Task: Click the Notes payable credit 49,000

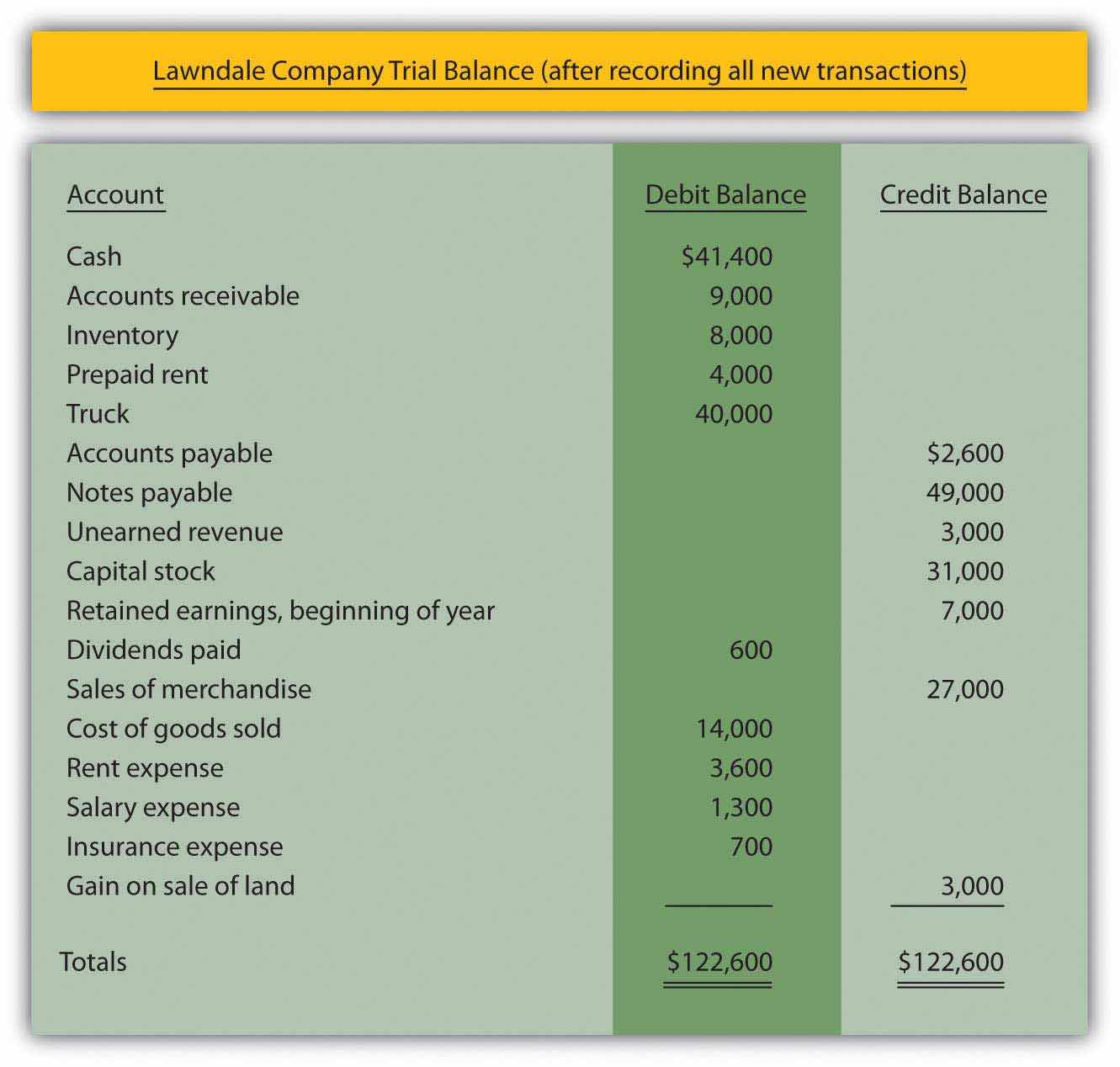Action: coord(964,492)
